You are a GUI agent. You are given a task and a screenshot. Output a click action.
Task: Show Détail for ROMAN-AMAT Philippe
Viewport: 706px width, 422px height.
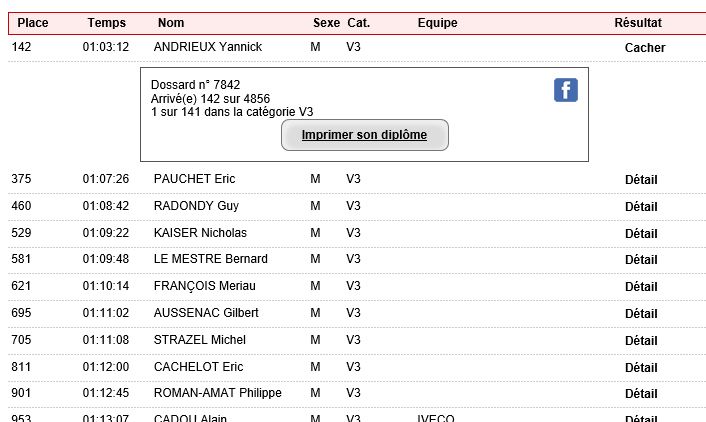click(641, 394)
